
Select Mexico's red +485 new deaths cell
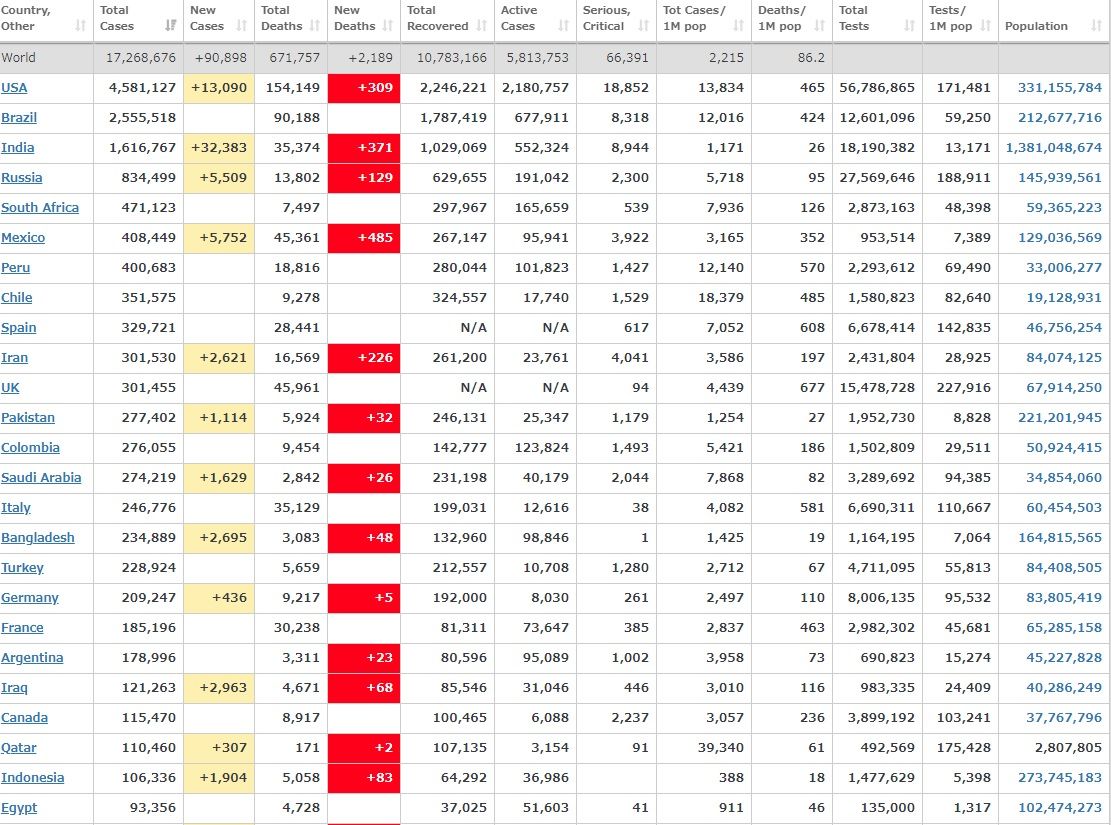(x=364, y=238)
